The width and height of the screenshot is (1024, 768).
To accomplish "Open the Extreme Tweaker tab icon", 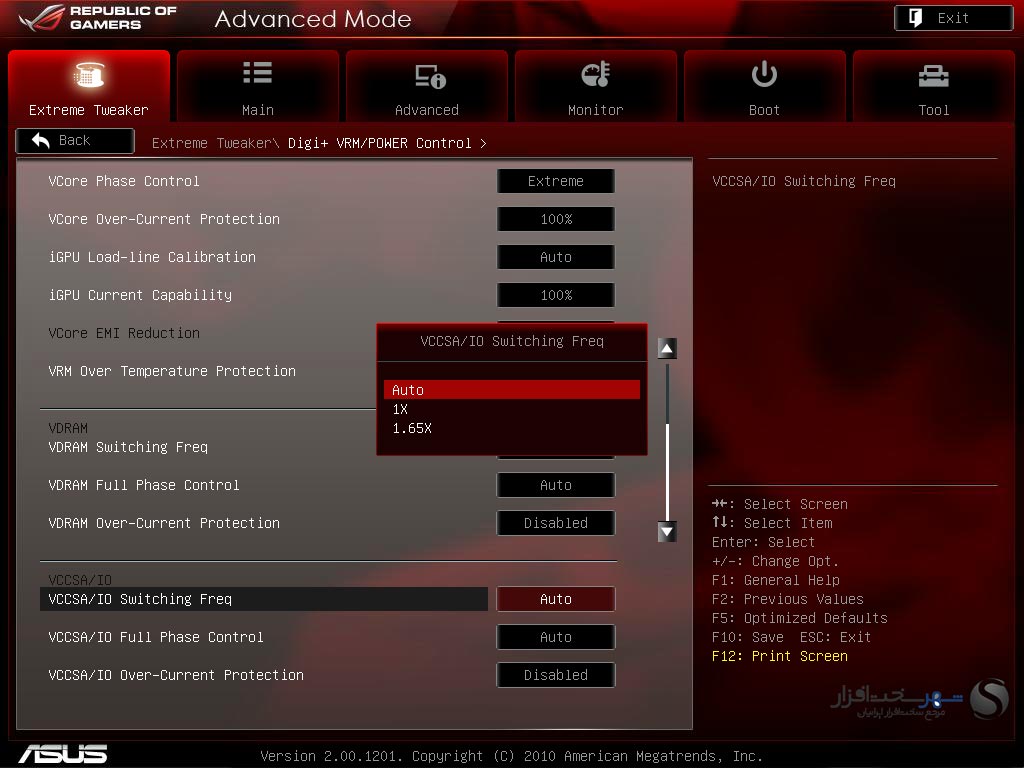I will click(89, 74).
